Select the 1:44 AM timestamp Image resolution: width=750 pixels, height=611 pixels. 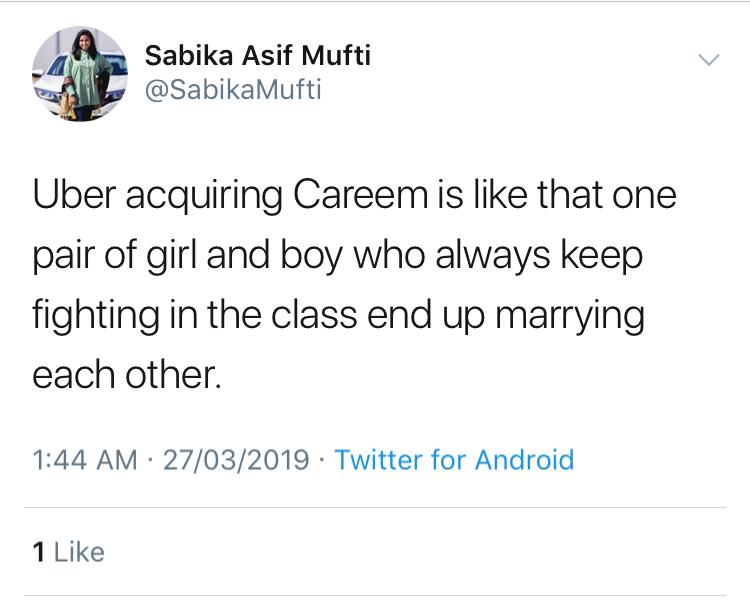pos(85,460)
